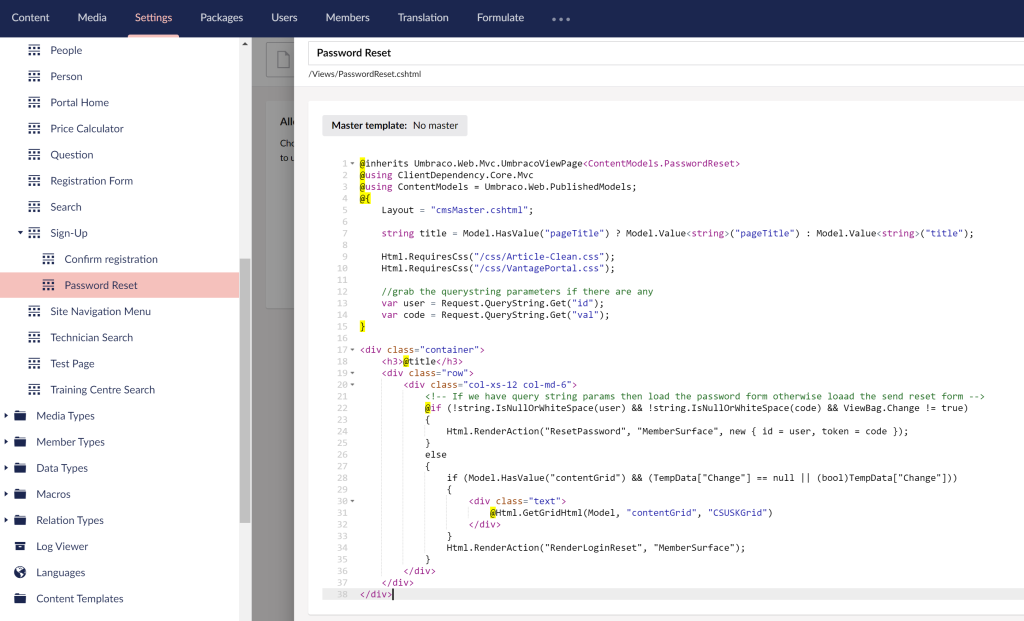Go to the Users section
1024x621 pixels.
coord(284,18)
